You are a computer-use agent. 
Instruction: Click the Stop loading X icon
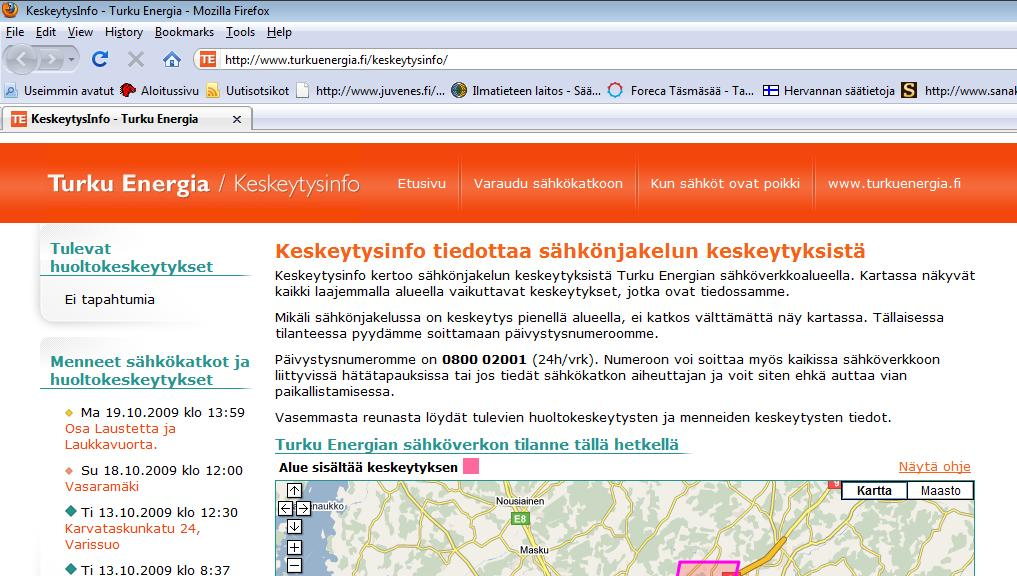pyautogui.click(x=136, y=60)
